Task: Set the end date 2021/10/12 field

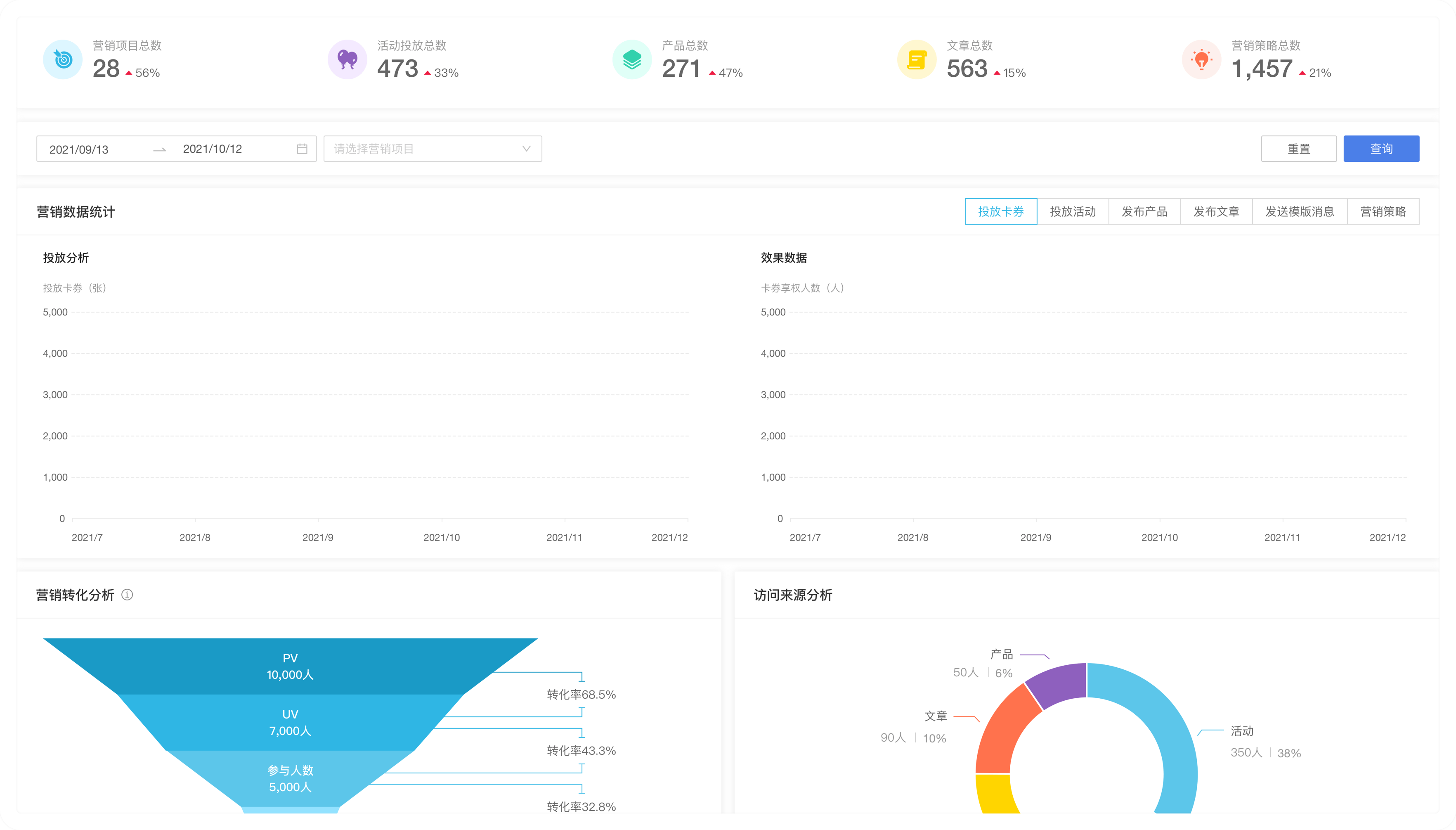Action: click(213, 149)
